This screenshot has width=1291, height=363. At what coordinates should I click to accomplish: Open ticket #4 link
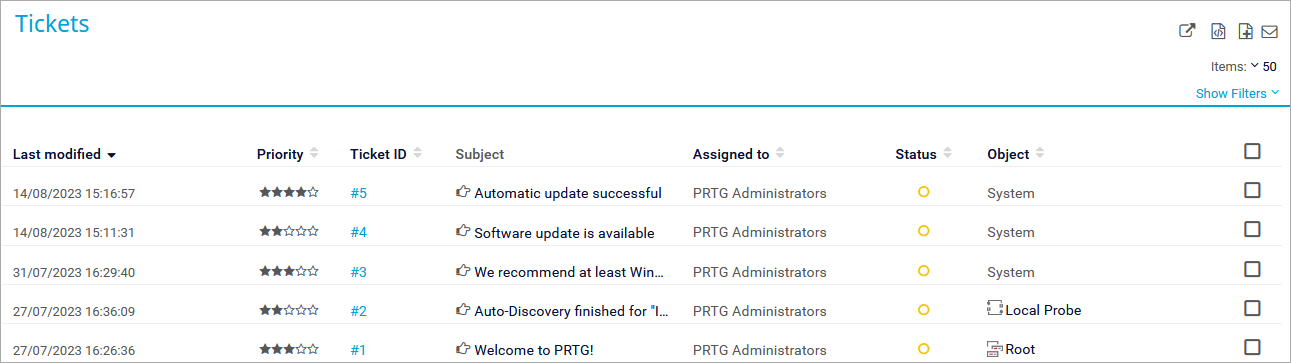pos(359,232)
